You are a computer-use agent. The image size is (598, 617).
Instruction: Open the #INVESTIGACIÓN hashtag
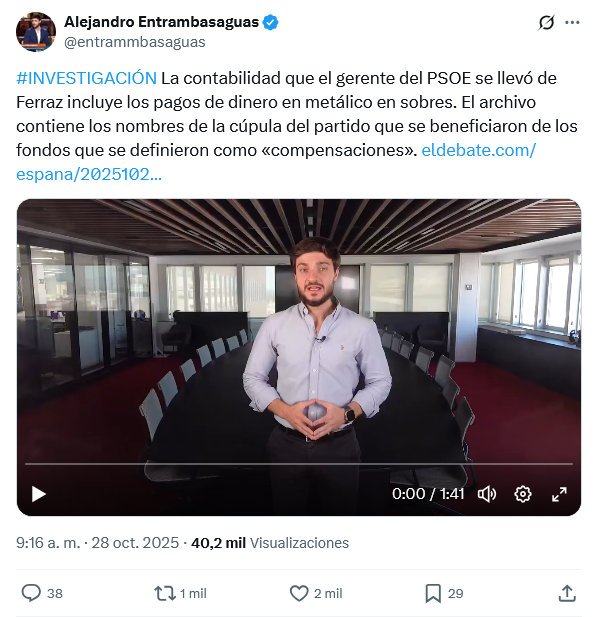[x=87, y=78]
